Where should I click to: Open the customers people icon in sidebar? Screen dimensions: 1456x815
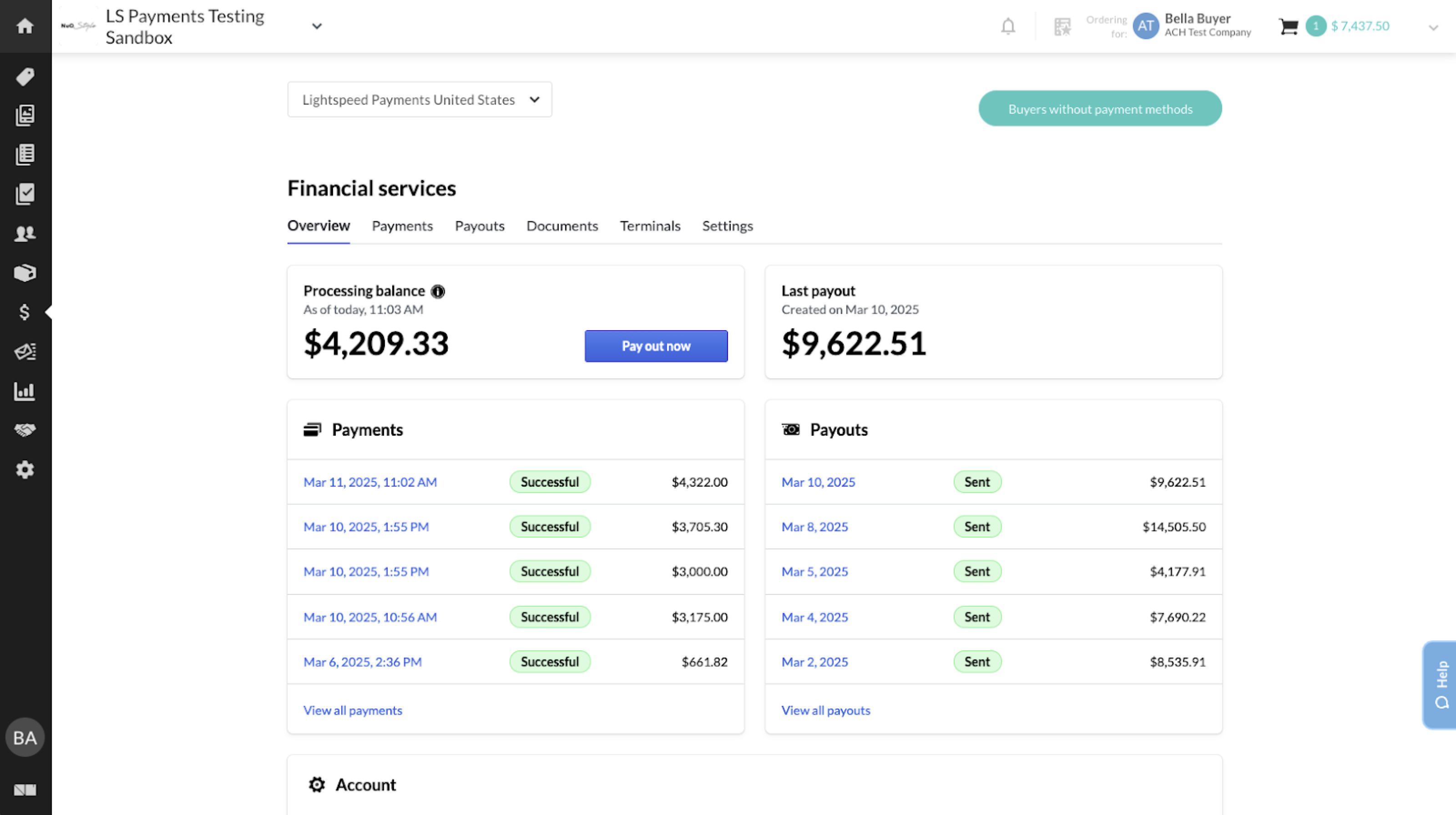point(25,233)
